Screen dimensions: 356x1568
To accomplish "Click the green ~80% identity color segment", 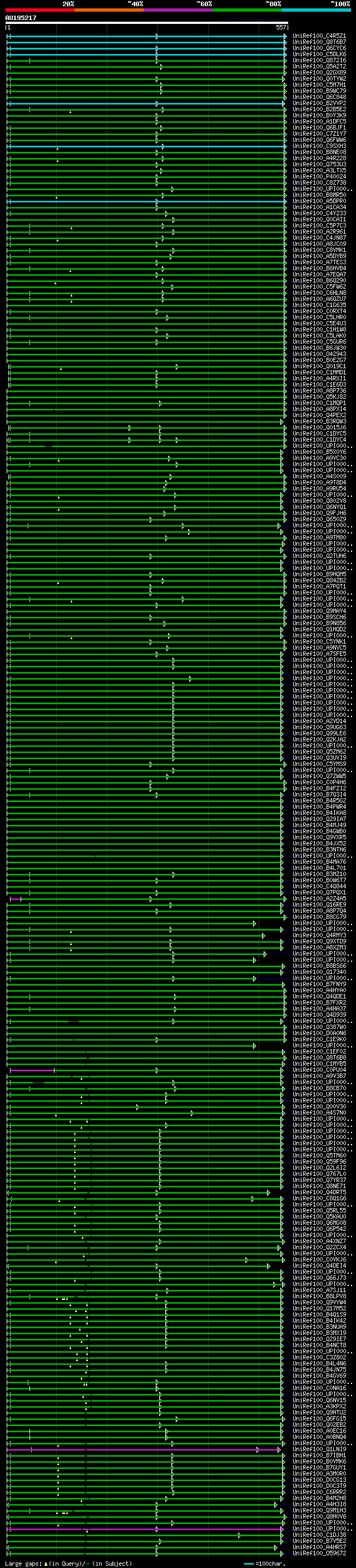I will click(x=247, y=10).
